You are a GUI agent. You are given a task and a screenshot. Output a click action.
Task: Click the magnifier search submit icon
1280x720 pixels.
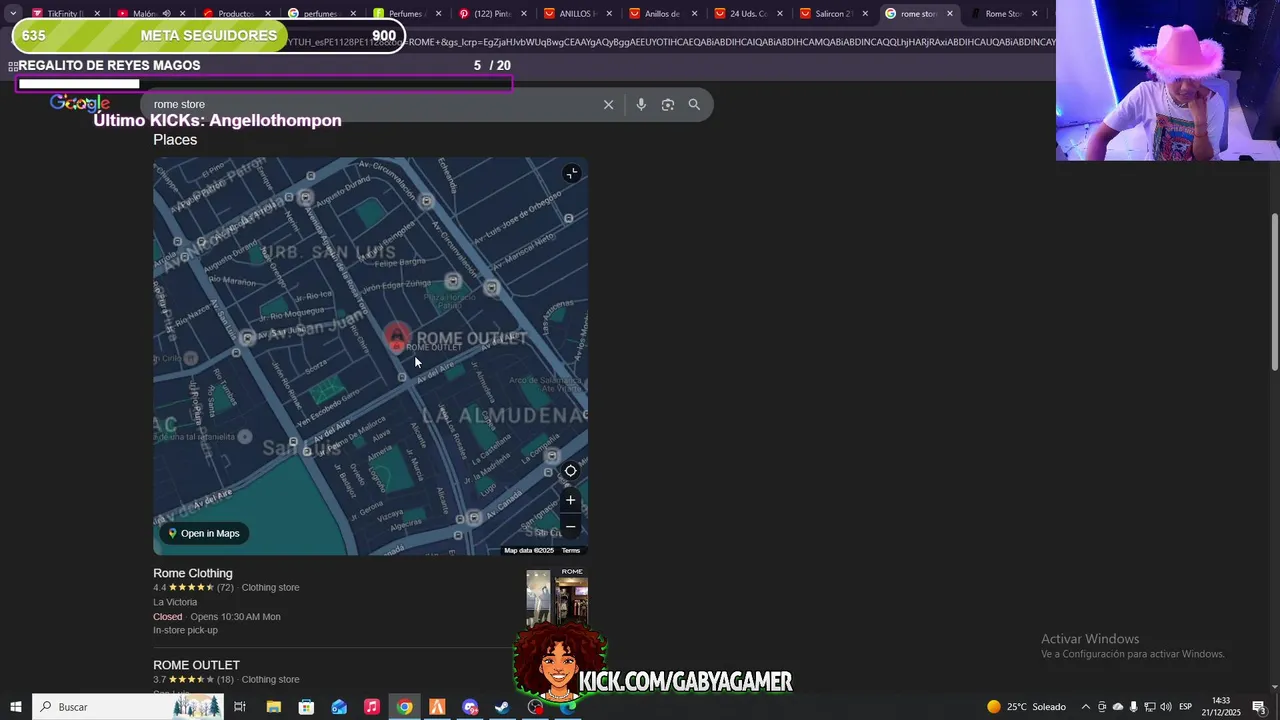[694, 104]
